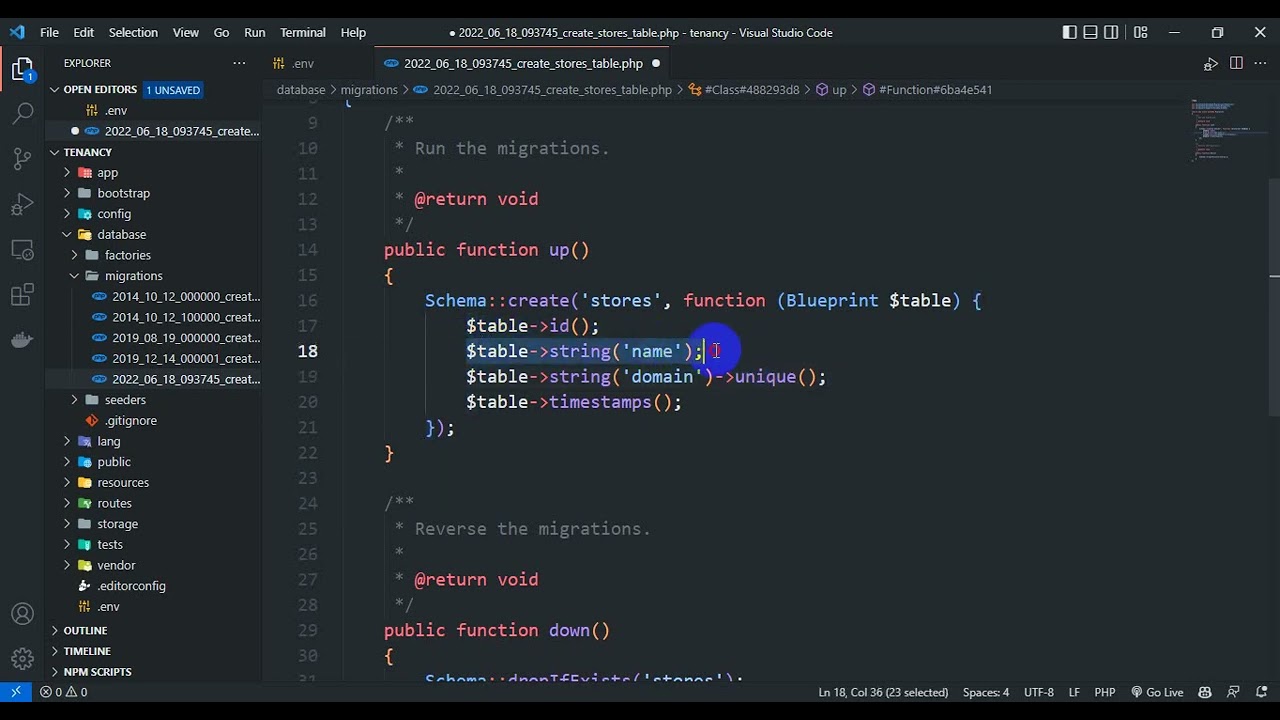1280x720 pixels.
Task: Open the Run and Debug view
Action: point(22,204)
